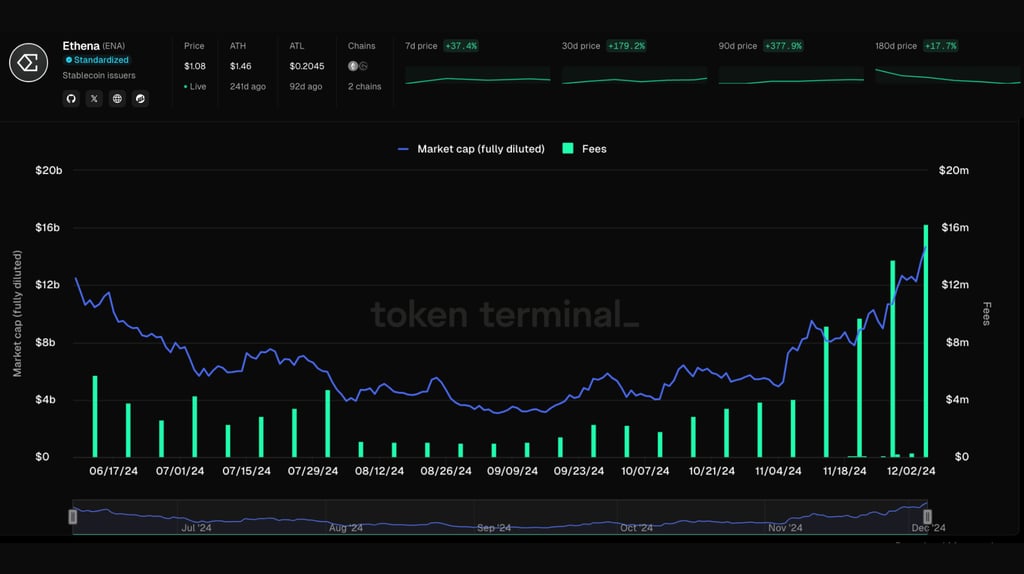Viewport: 1024px width, 574px height.
Task: Click Nov '24 in the range navigator
Action: 785,528
